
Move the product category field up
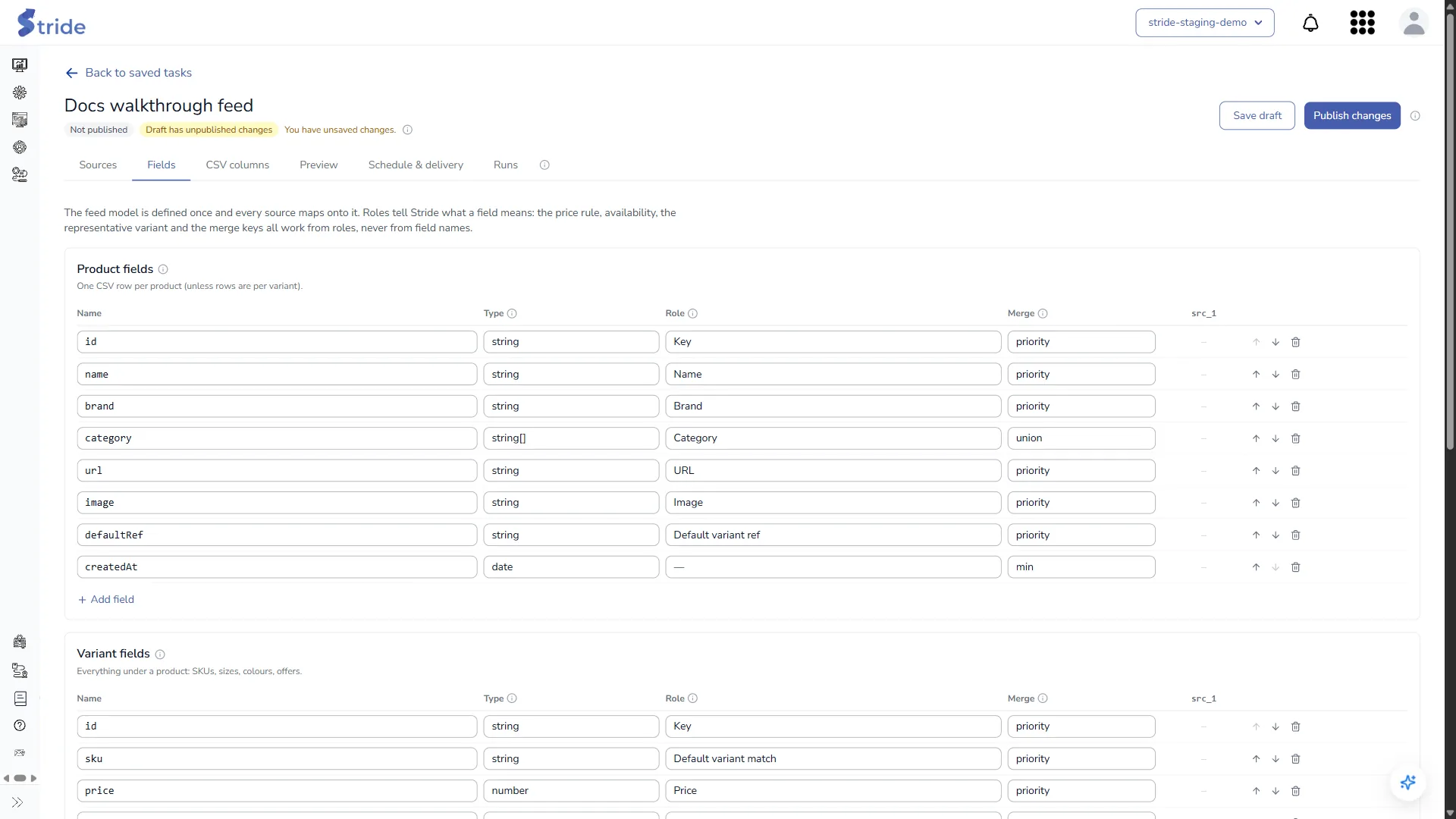click(x=1256, y=438)
